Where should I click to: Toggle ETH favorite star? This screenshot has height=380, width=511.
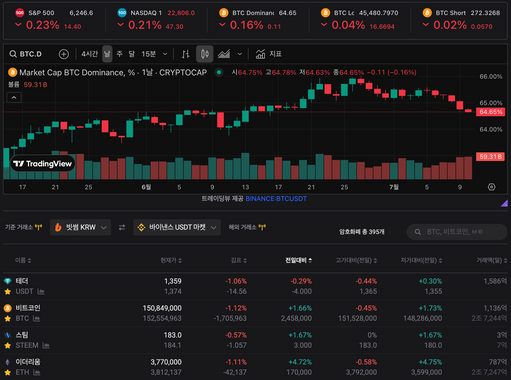coord(7,372)
